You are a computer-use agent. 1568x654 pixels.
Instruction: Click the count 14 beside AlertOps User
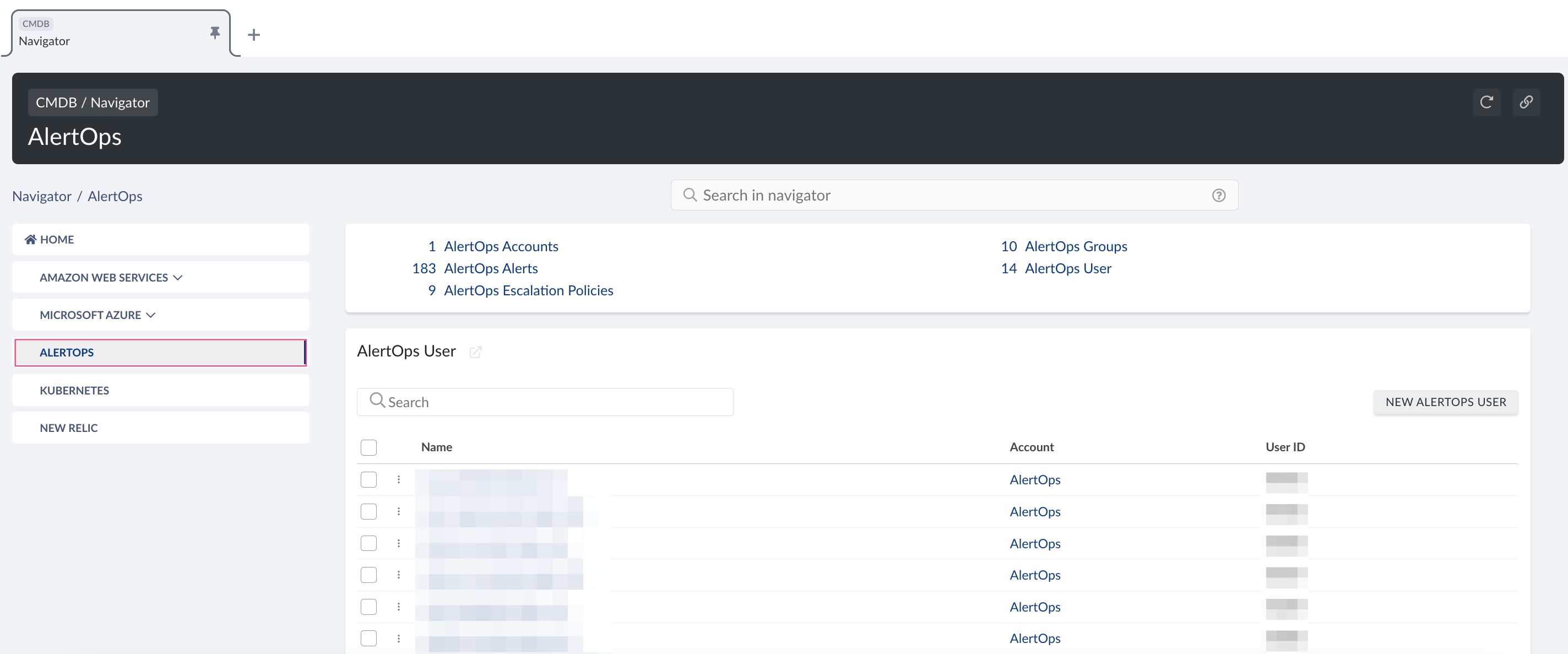click(1008, 268)
